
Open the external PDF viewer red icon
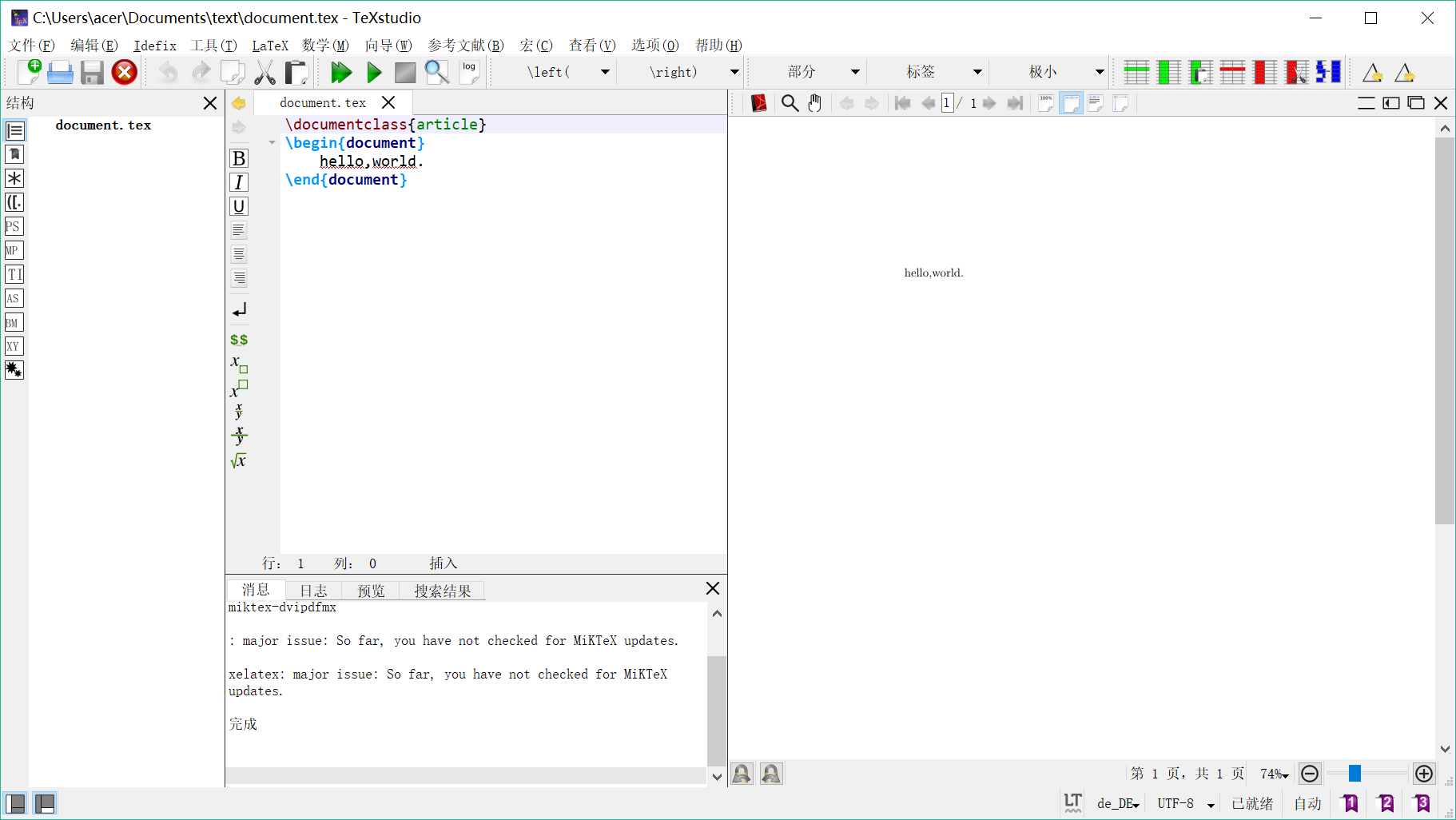[x=758, y=103]
